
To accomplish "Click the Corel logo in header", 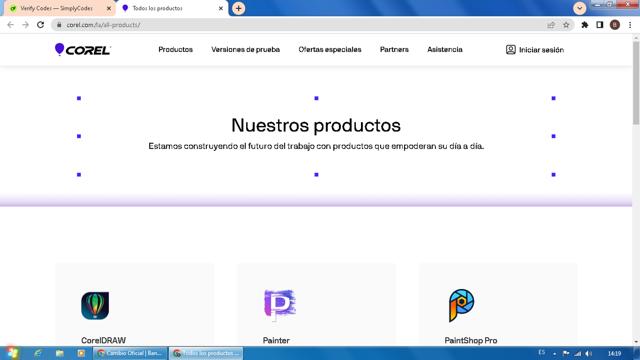I will 82,50.
